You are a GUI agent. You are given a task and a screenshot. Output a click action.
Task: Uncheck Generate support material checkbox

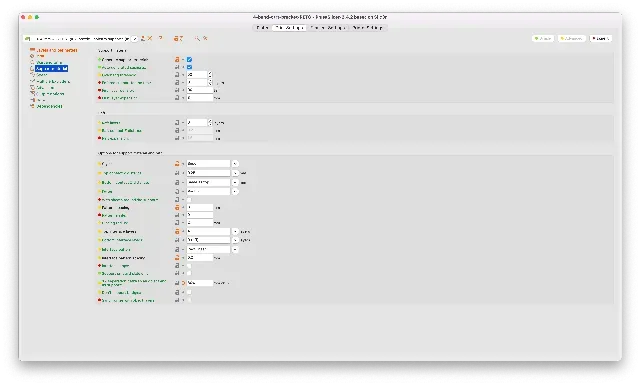pos(189,60)
